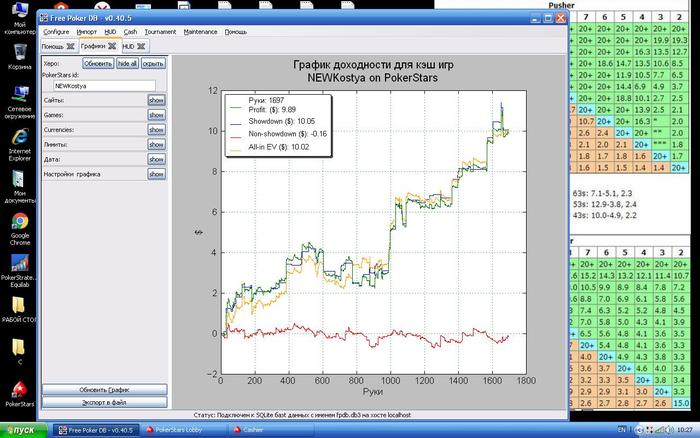Open the Start (пуск) menu
The image size is (700, 438).
24,430
